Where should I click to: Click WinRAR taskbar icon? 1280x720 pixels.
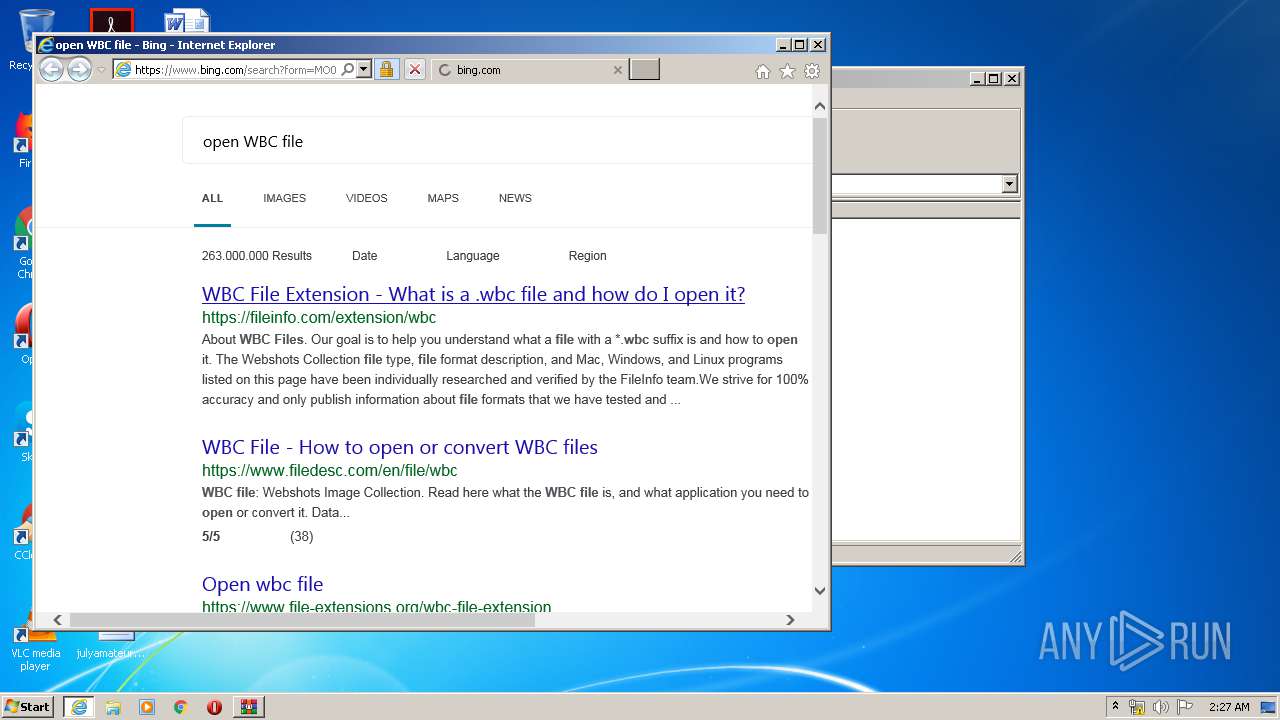(249, 707)
